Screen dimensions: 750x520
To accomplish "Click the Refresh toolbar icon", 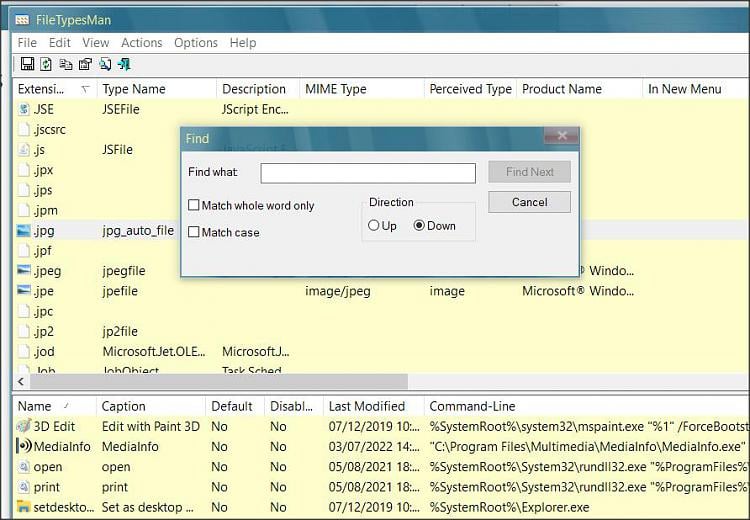I will (46, 65).
